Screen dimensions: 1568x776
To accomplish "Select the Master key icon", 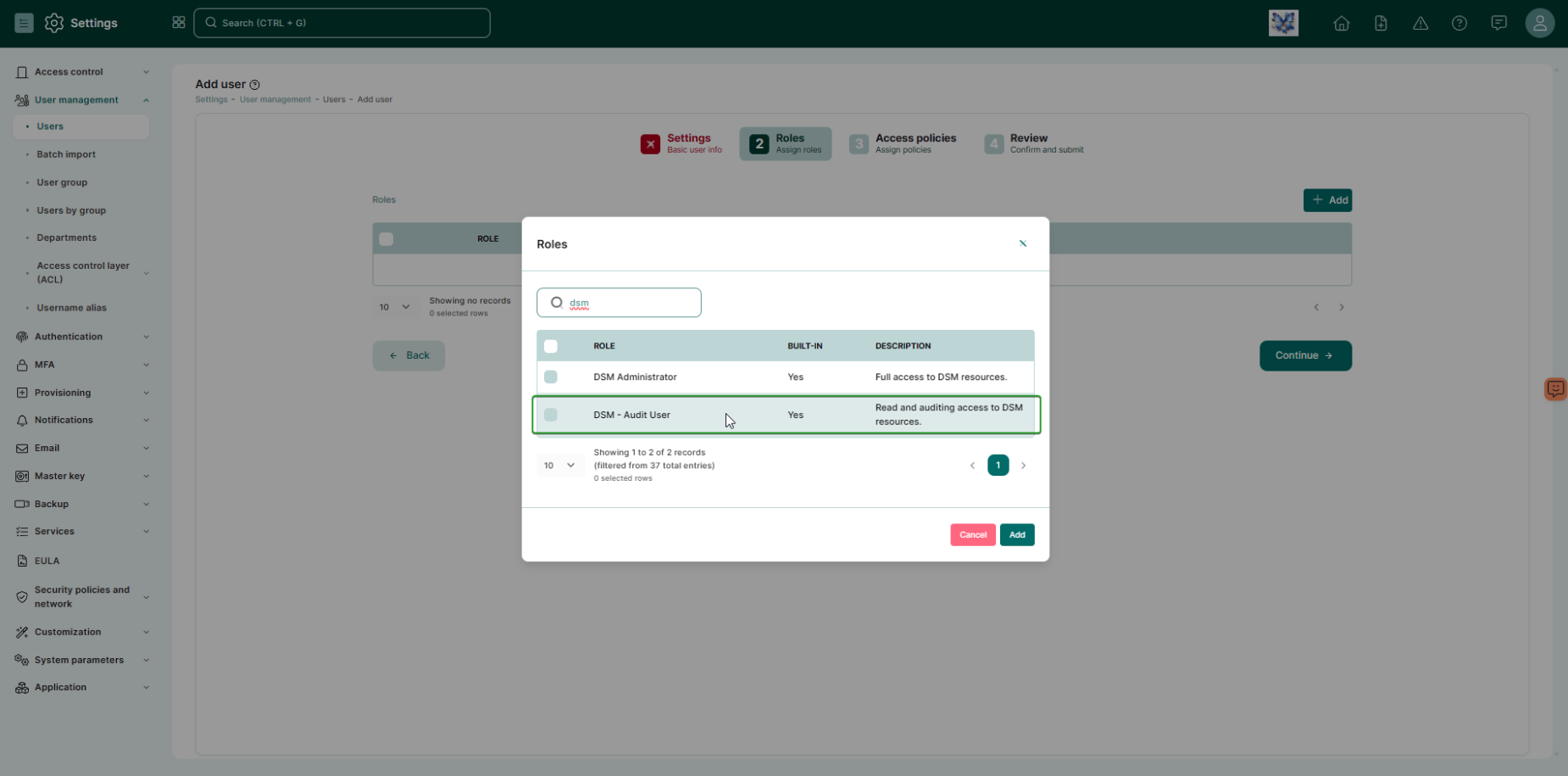I will click(22, 476).
